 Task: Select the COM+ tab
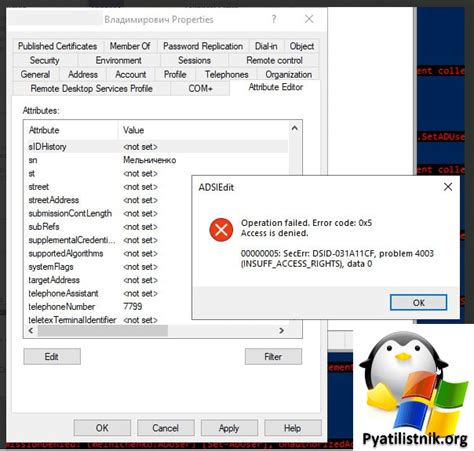pyautogui.click(x=200, y=88)
